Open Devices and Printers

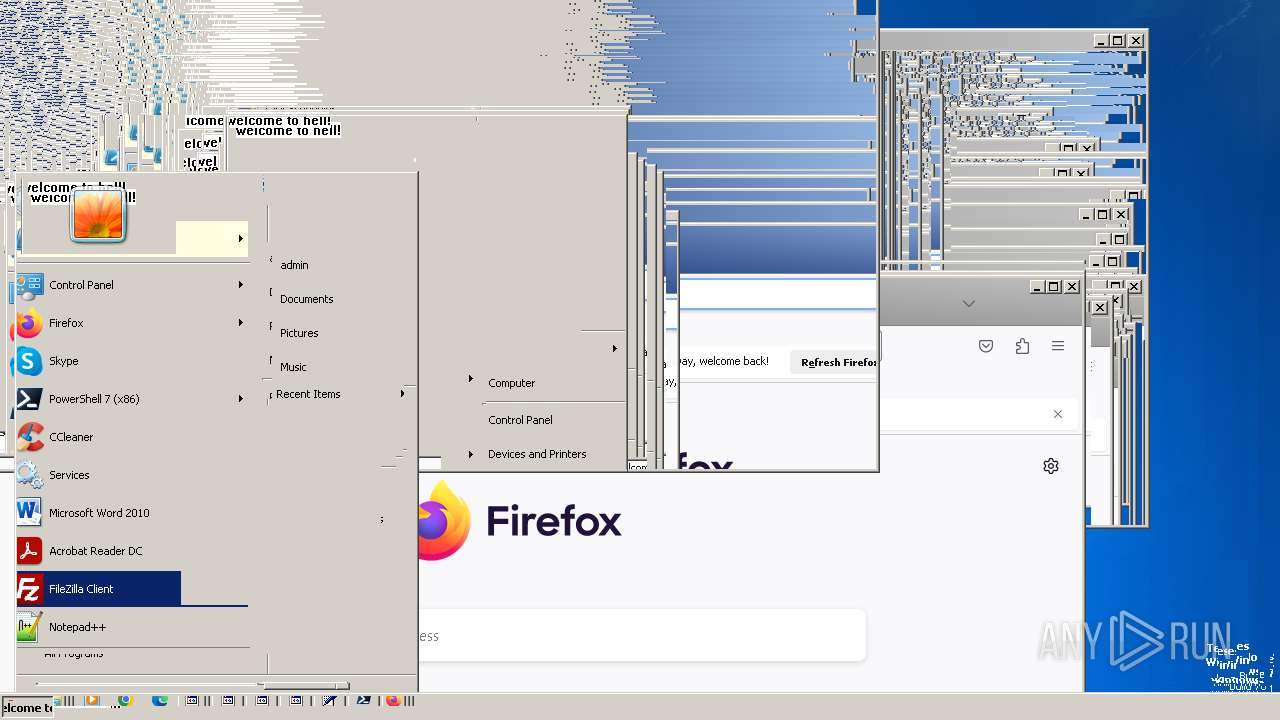point(537,454)
